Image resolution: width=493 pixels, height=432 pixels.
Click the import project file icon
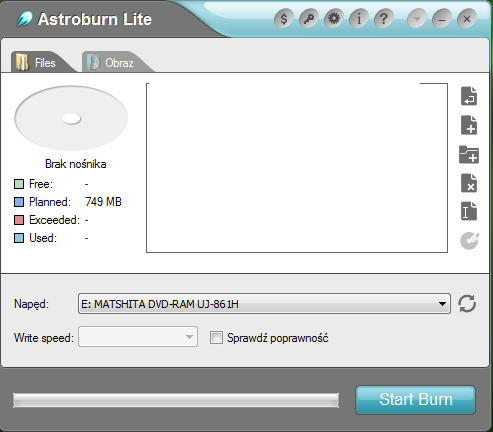pos(469,96)
